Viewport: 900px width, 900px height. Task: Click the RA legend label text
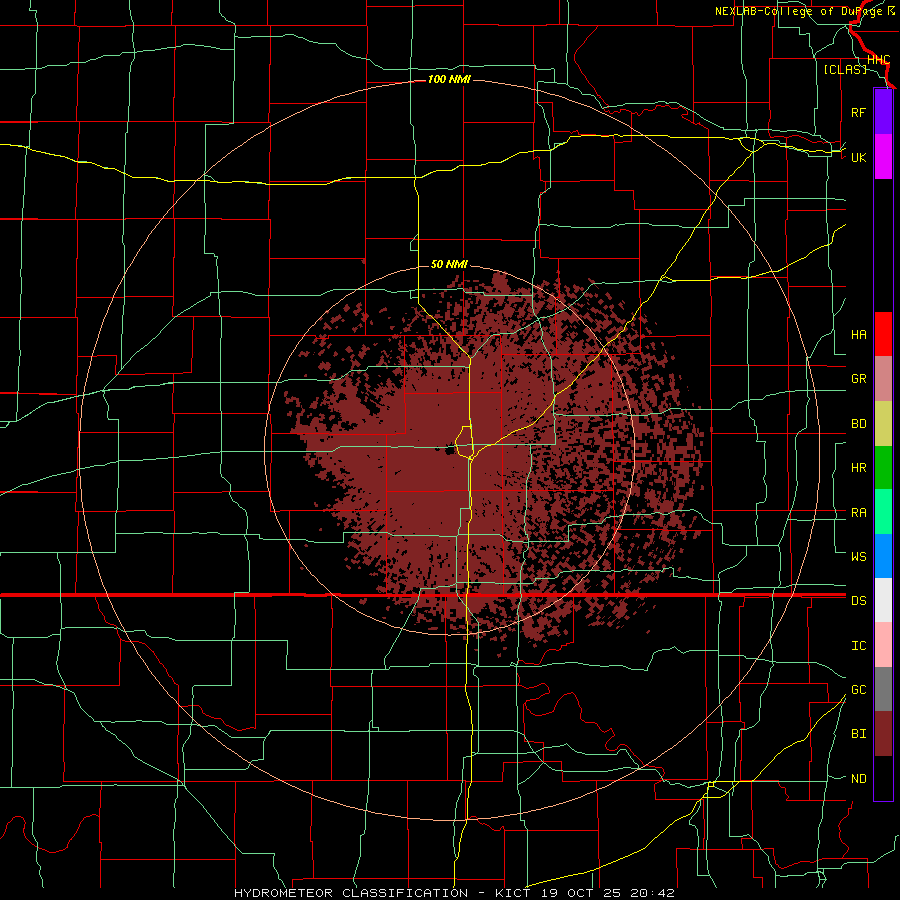coord(858,513)
